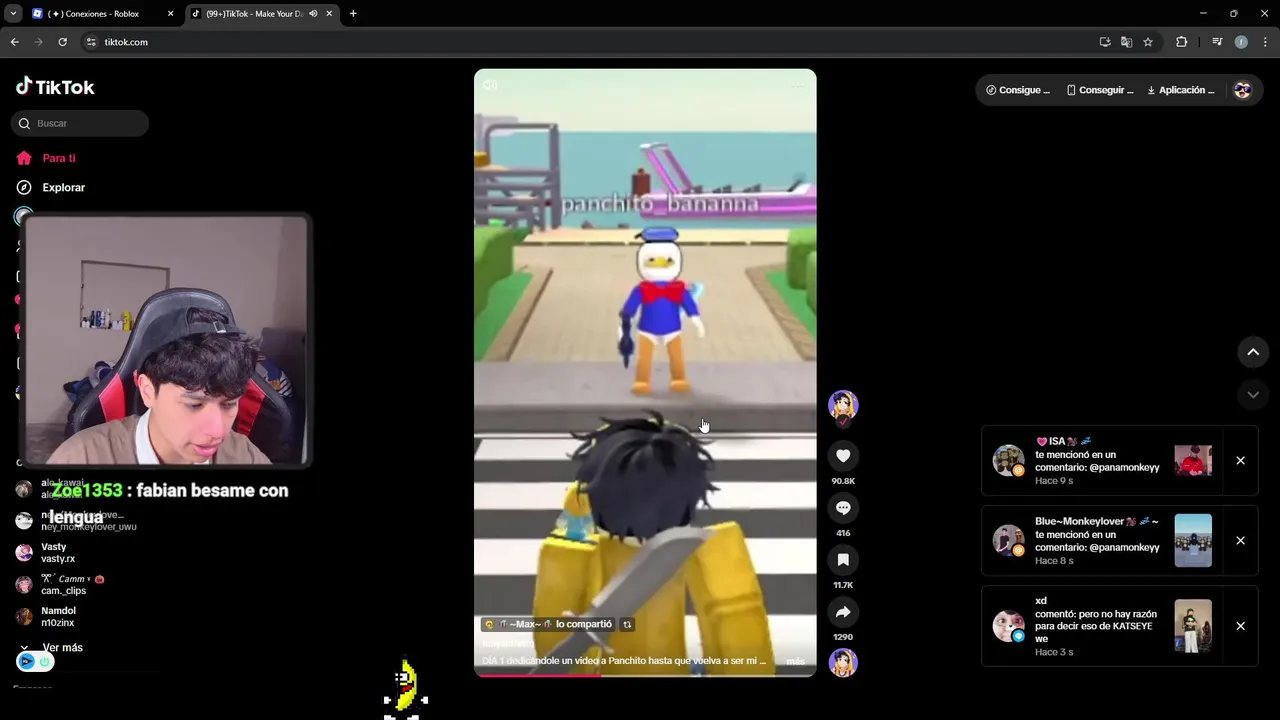Dismiss the Blue~Monkeylover mention notification

point(1240,541)
